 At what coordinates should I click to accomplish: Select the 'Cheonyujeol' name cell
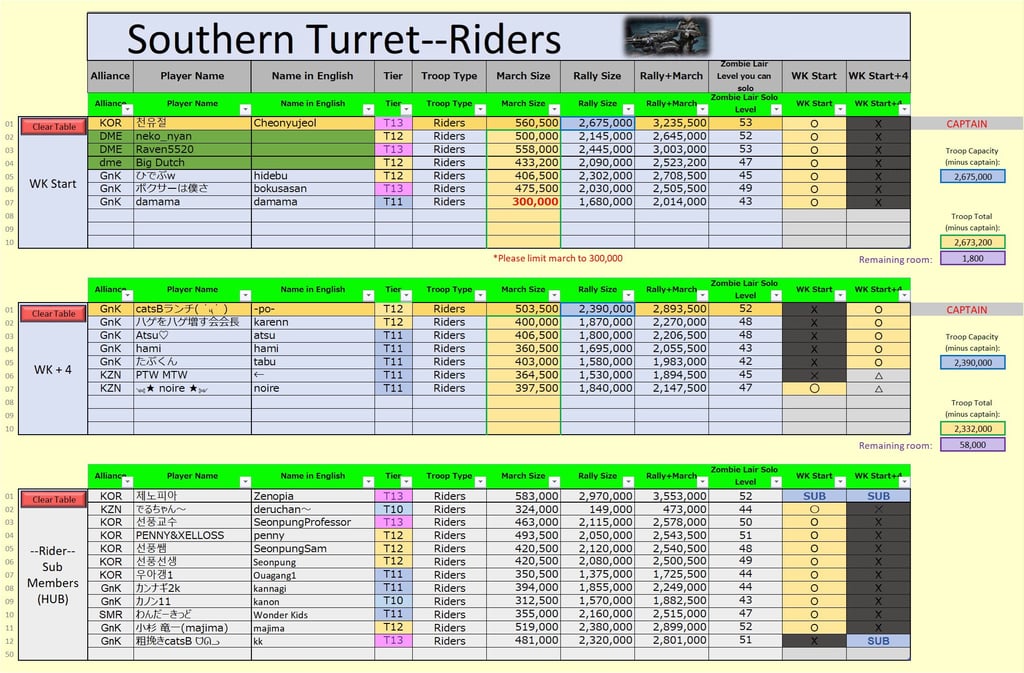coord(313,123)
